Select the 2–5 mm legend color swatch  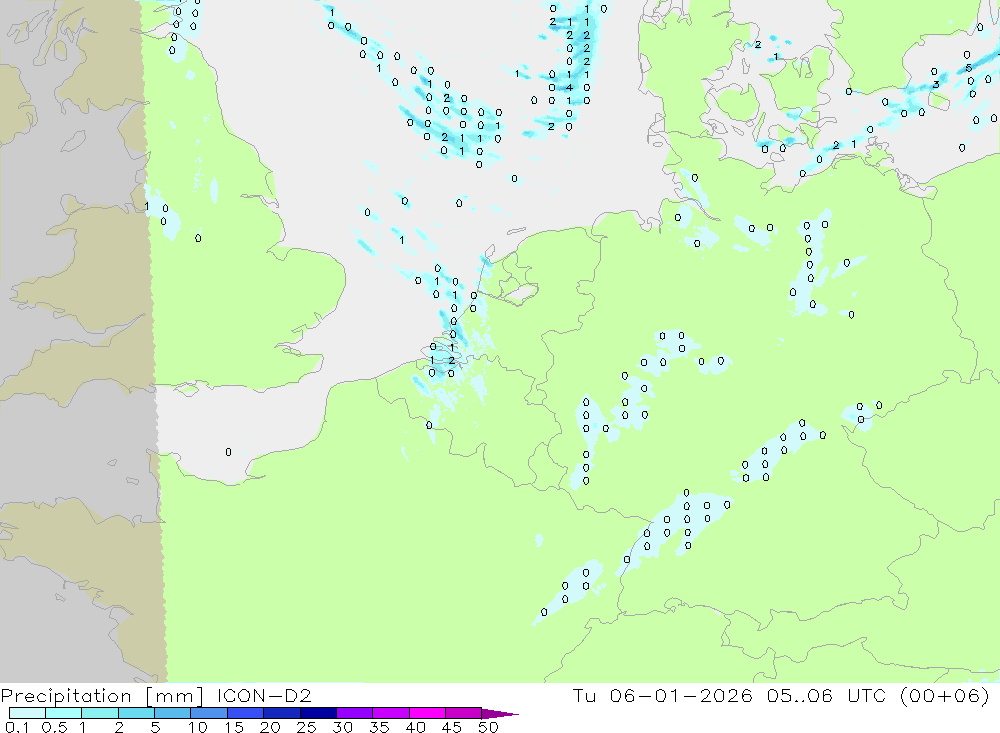pyautogui.click(x=136, y=713)
